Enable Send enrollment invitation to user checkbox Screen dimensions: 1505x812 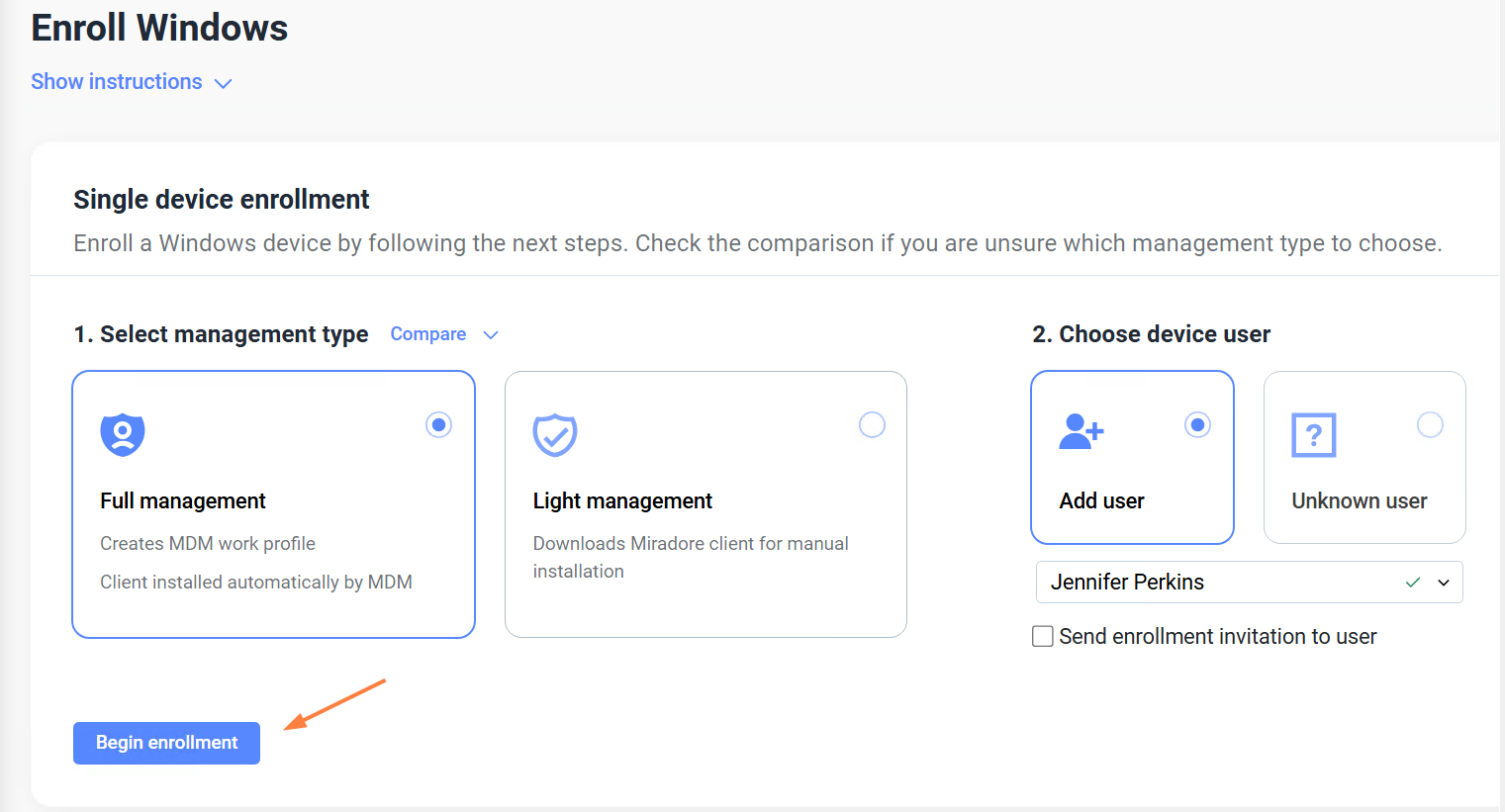tap(1043, 636)
